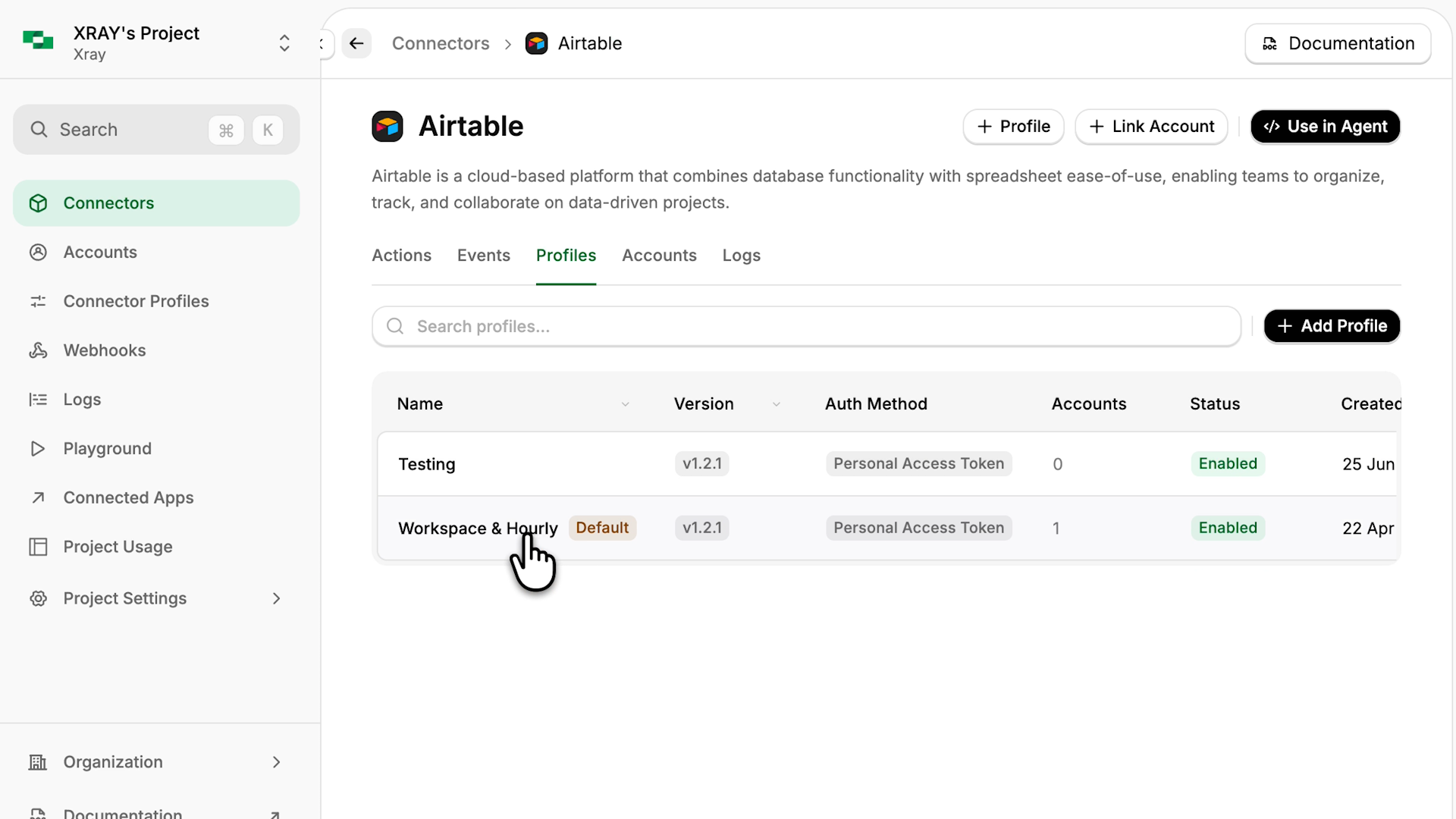Click the back arrow button
This screenshot has height=819, width=1456.
click(x=356, y=43)
